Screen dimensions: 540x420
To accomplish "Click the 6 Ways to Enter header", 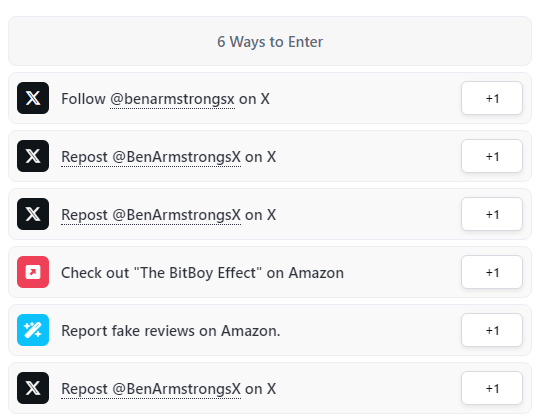I will [x=270, y=41].
